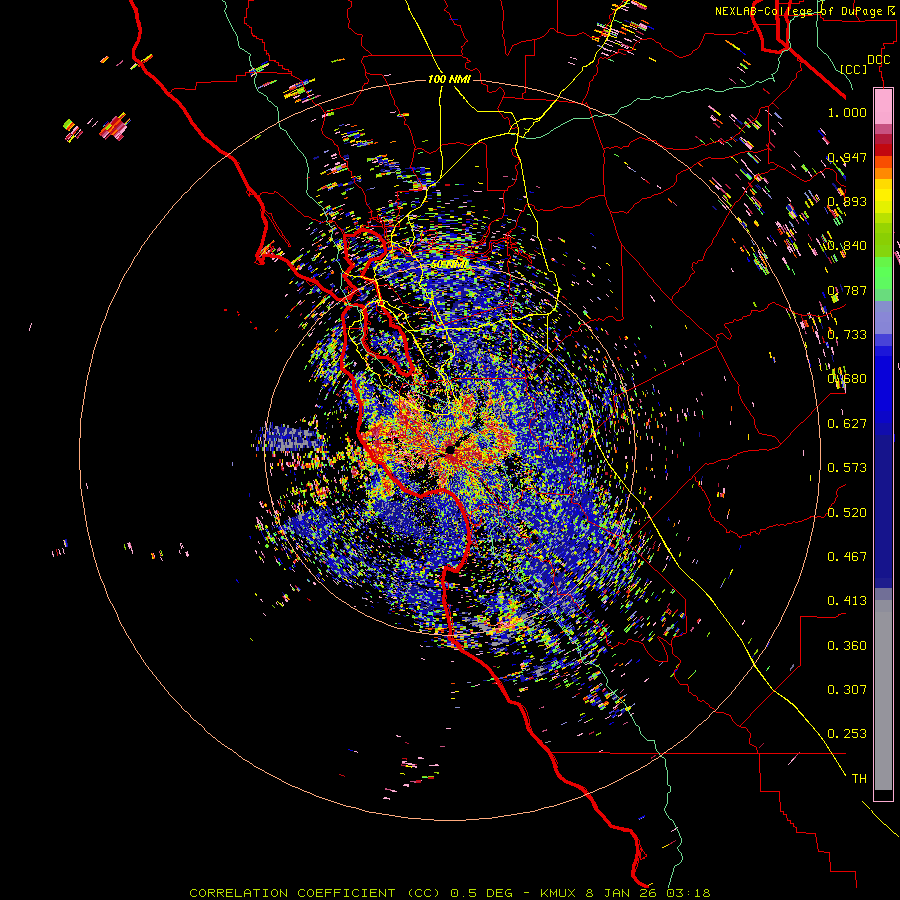The height and width of the screenshot is (900, 900).
Task: Pick the bright green color bar segment
Action: (883, 271)
